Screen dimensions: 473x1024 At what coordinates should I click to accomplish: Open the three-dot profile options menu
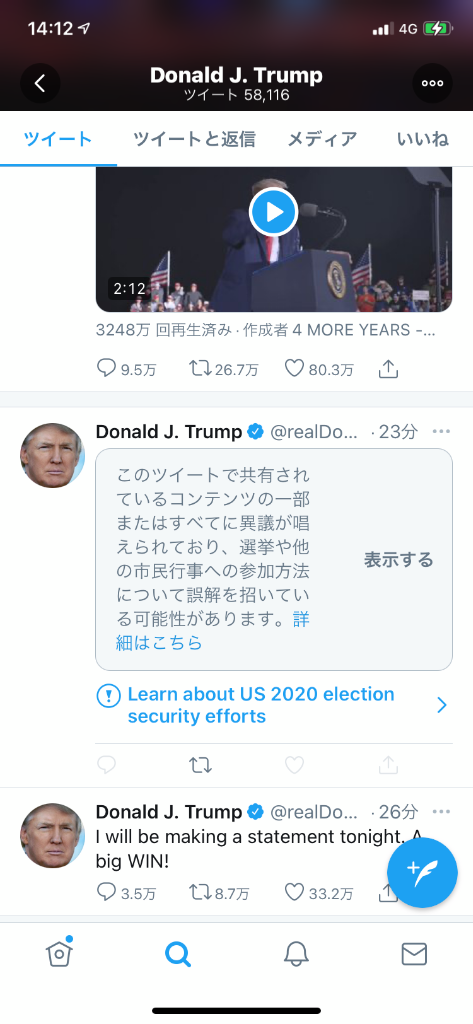(x=432, y=83)
